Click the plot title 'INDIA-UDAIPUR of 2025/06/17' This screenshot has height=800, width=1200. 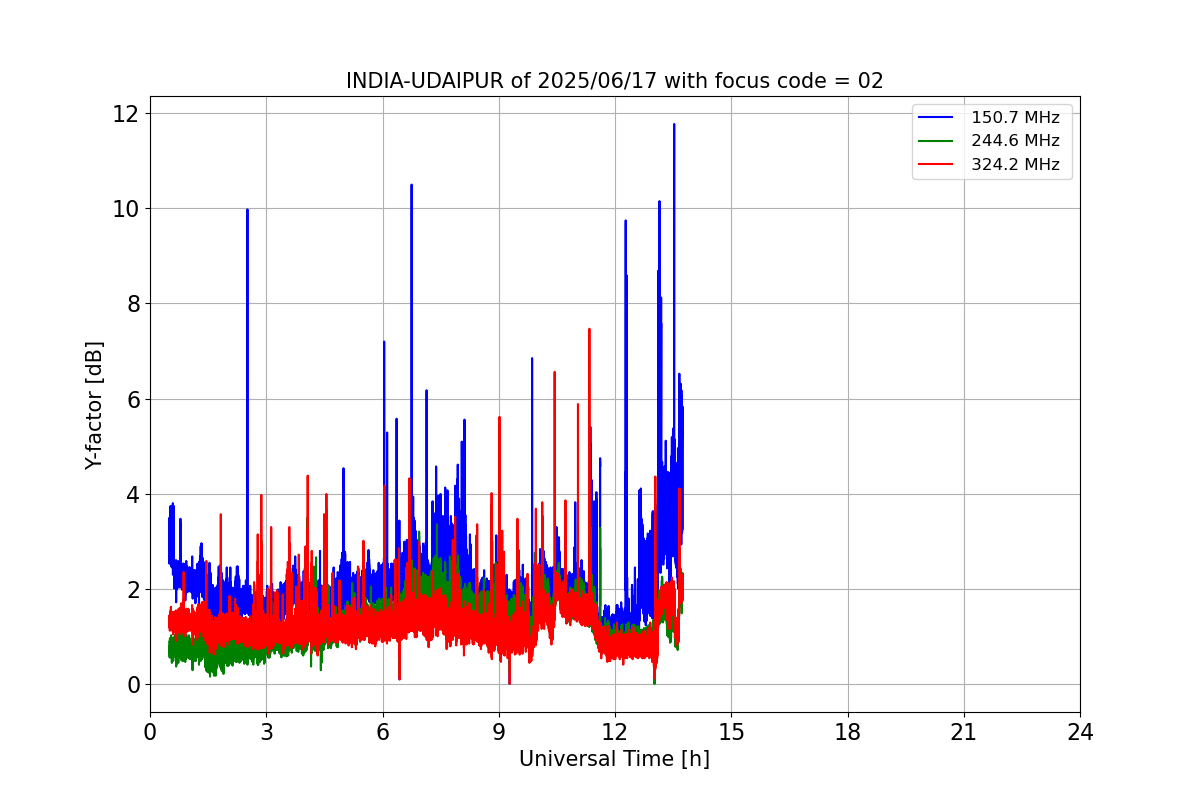pos(614,81)
